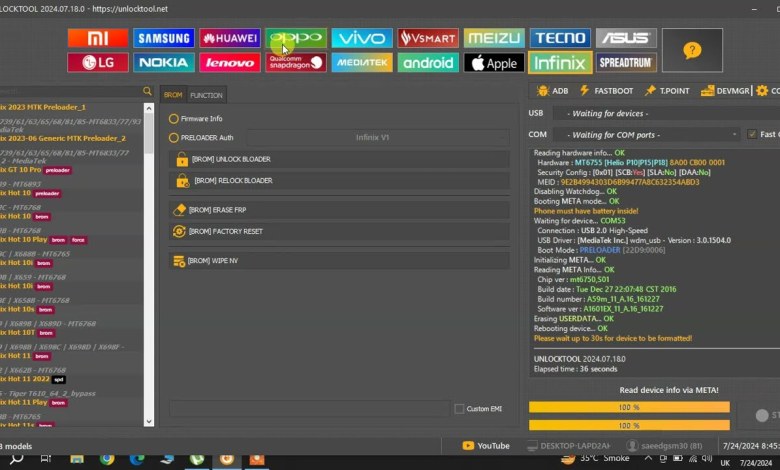Image resolution: width=780 pixels, height=470 pixels.
Task: Click the upper 100% progress bar
Action: tap(629, 407)
